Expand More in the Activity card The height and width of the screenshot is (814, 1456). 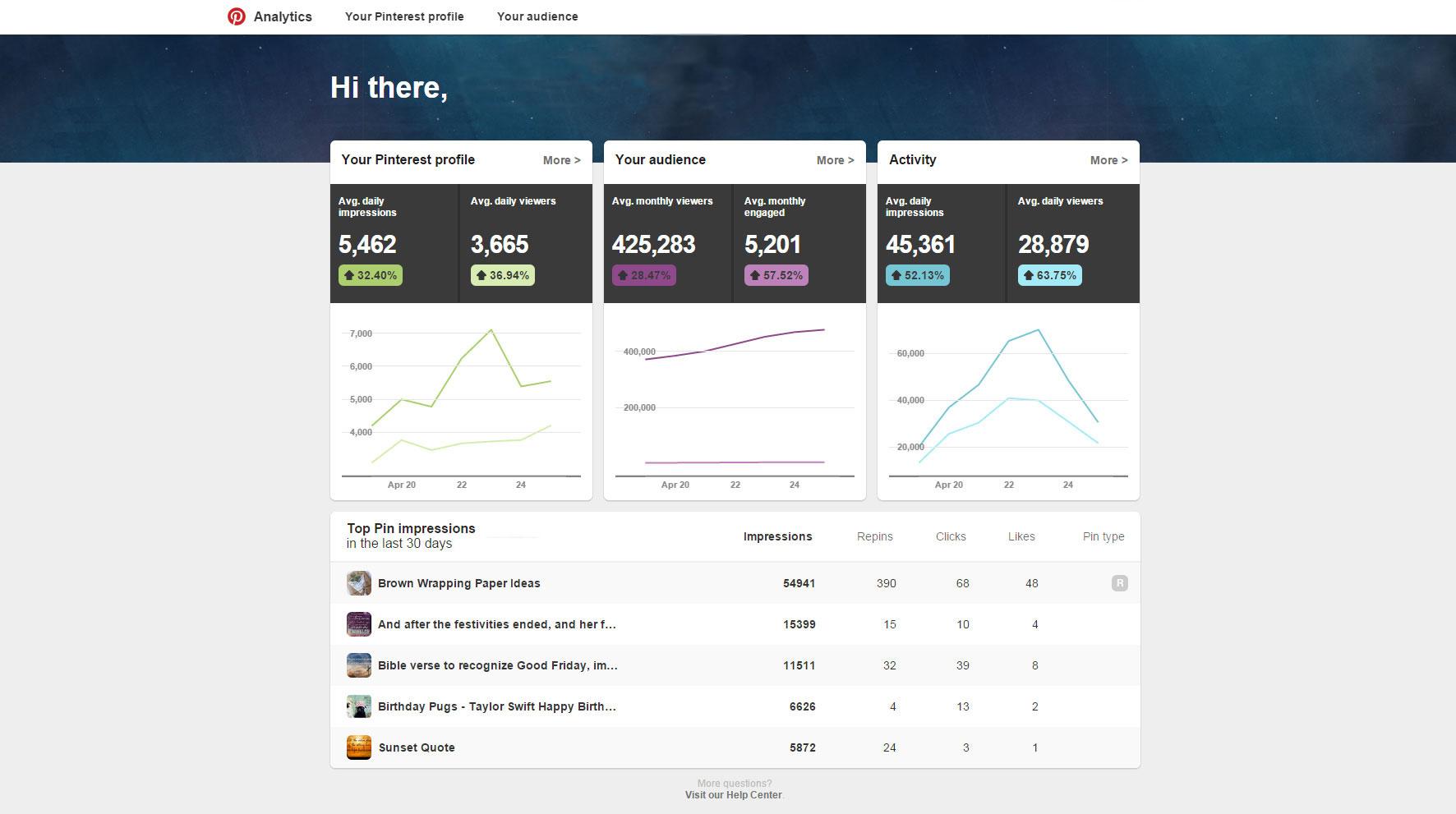1108,160
